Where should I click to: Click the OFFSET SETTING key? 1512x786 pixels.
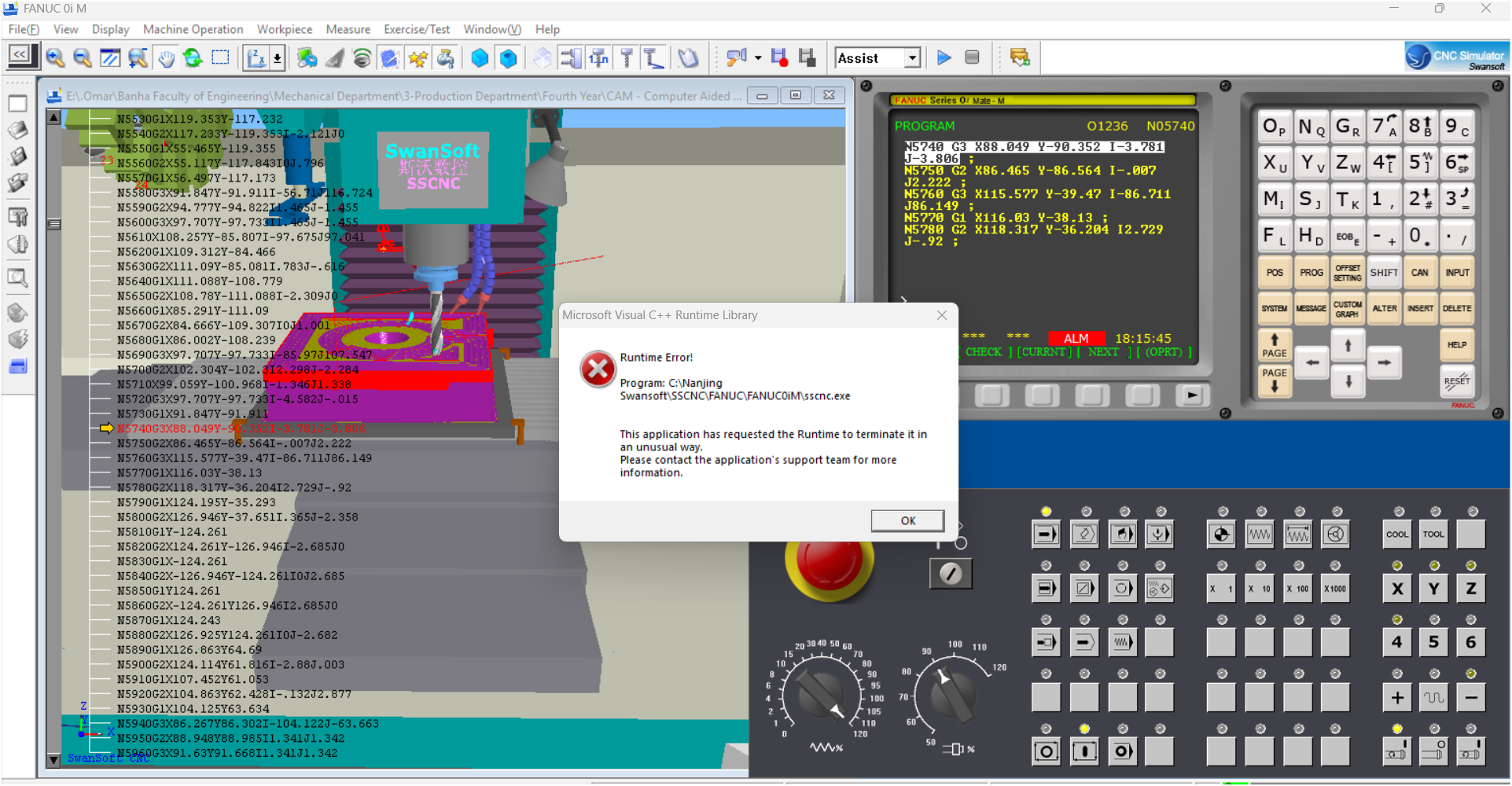coord(1348,273)
